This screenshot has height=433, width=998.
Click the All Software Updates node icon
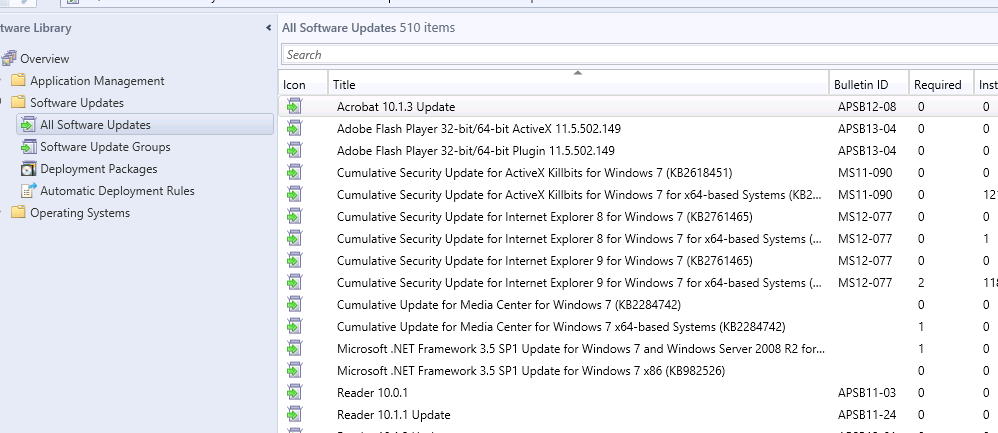(x=29, y=125)
